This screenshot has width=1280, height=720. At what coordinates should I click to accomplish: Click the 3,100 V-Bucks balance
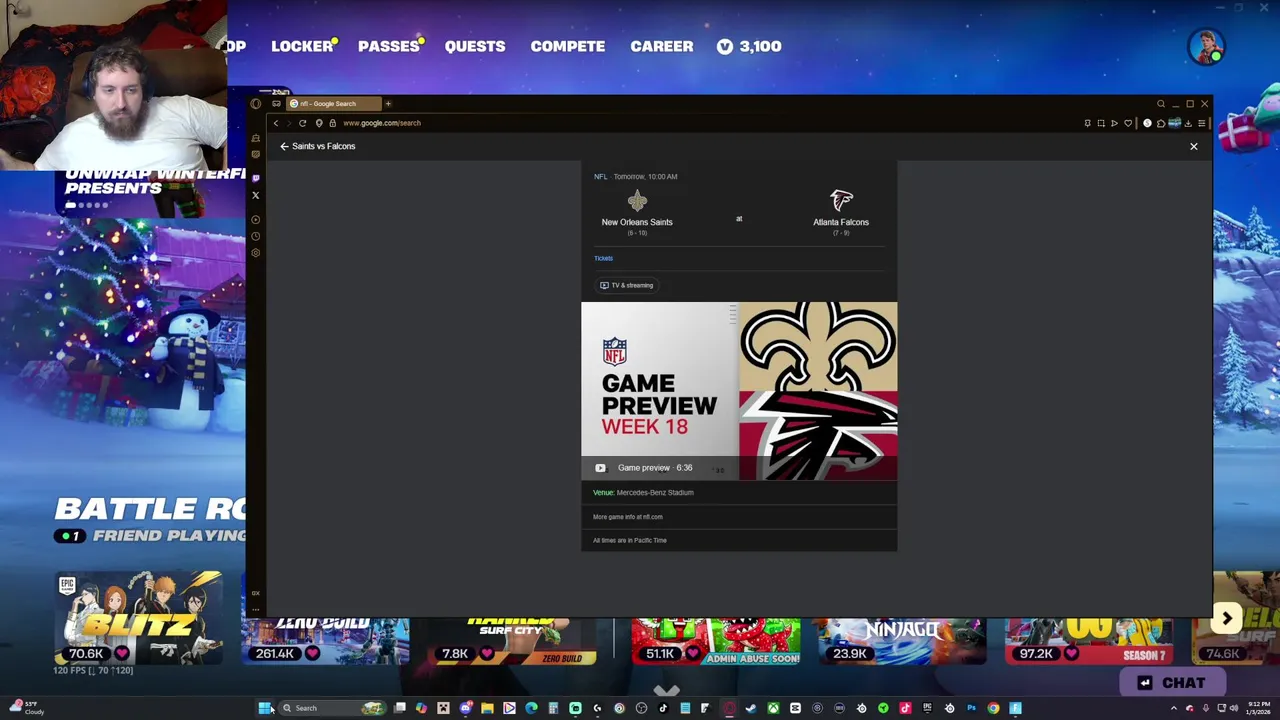[x=749, y=46]
